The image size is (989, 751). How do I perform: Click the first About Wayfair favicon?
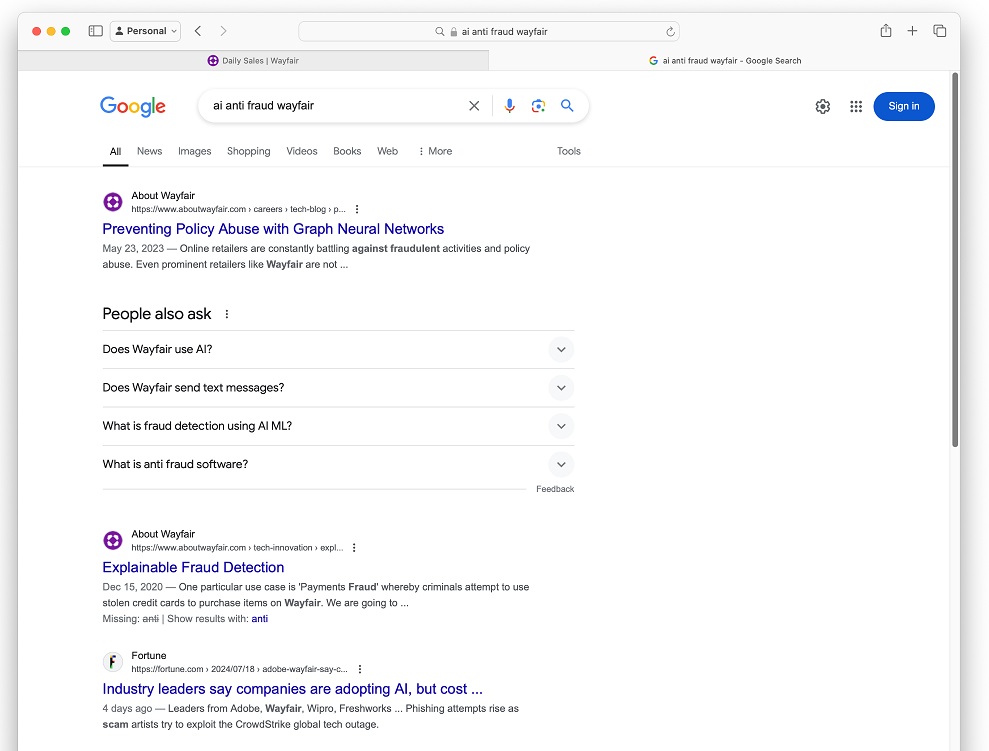pos(113,202)
